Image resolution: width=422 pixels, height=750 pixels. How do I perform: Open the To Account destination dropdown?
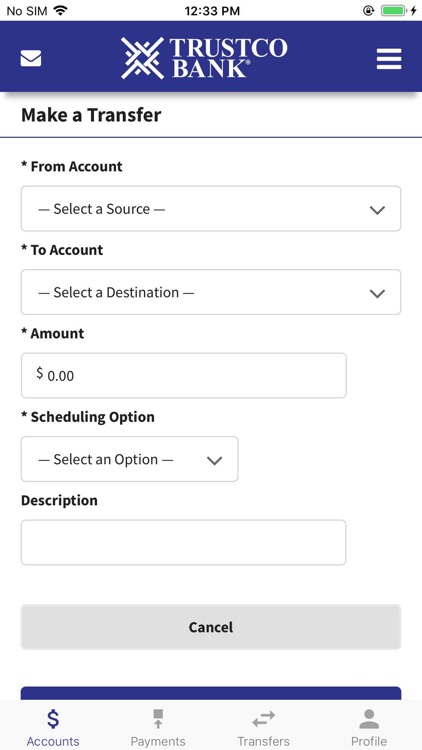(x=211, y=292)
